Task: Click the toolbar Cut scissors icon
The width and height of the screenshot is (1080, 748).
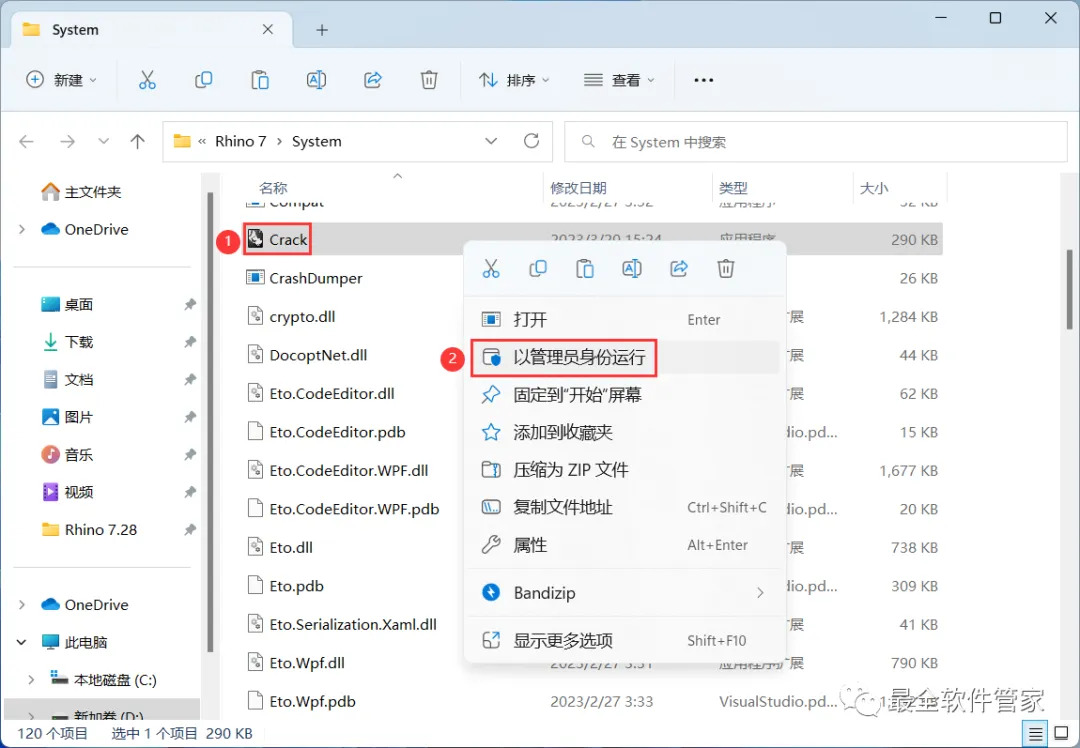Action: [x=147, y=80]
